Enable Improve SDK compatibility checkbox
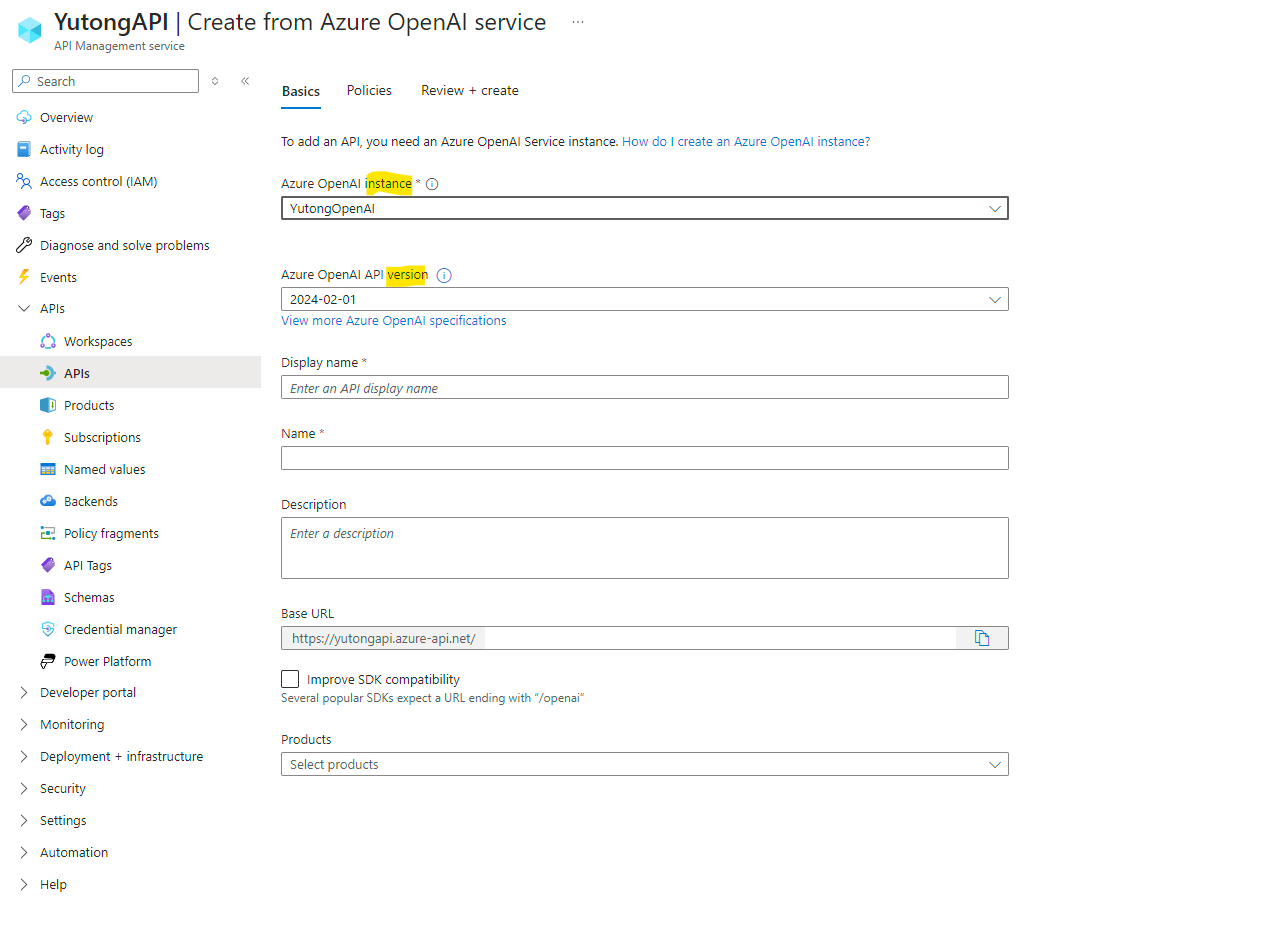This screenshot has height=934, width=1288. pyautogui.click(x=290, y=679)
